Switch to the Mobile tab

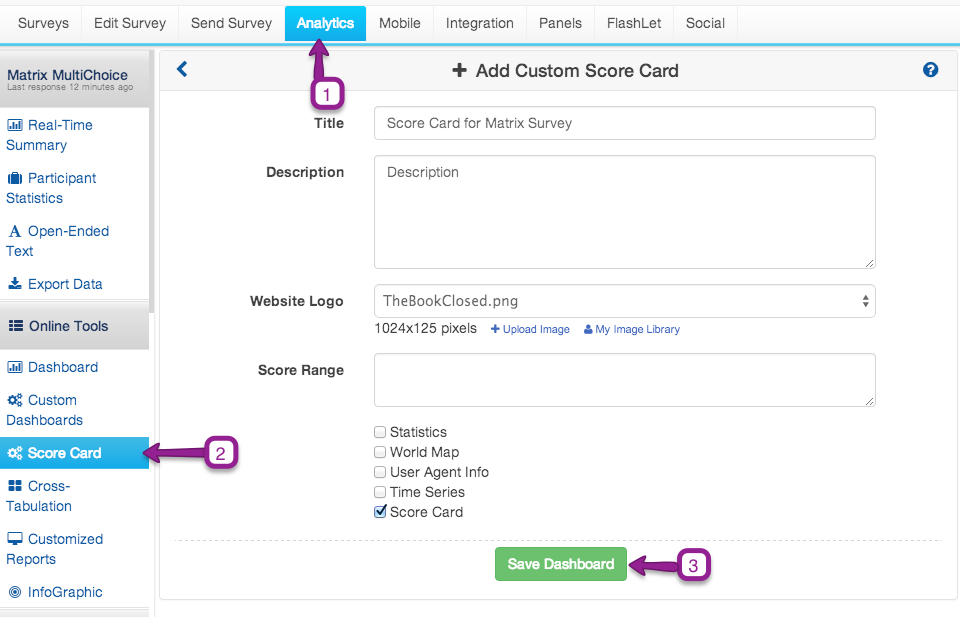click(399, 22)
